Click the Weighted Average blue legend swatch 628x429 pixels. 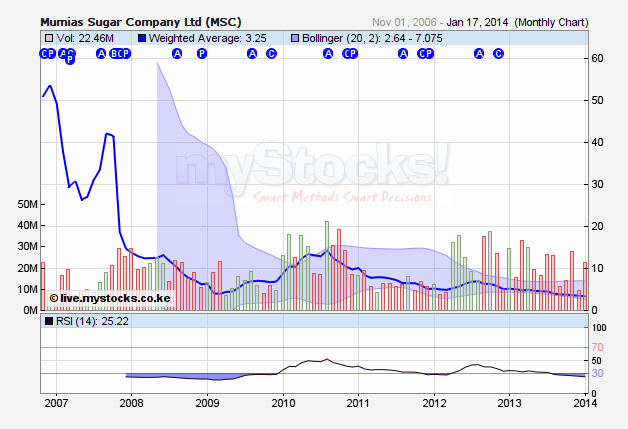pos(141,38)
